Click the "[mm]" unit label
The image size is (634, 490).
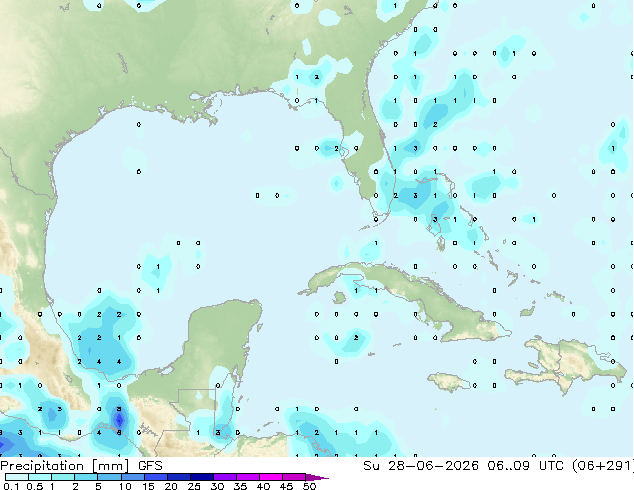(110, 466)
